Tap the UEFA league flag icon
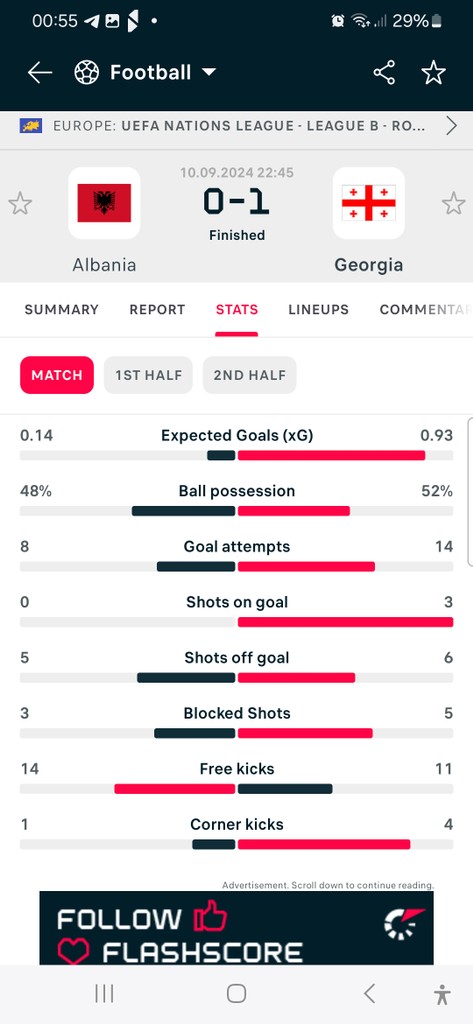This screenshot has width=473, height=1024. coord(31,125)
